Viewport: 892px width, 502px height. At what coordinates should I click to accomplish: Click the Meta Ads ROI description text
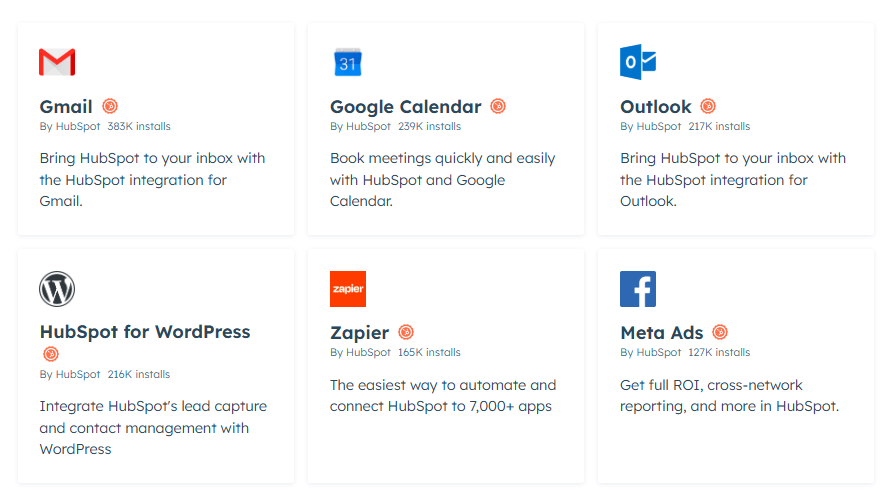728,395
